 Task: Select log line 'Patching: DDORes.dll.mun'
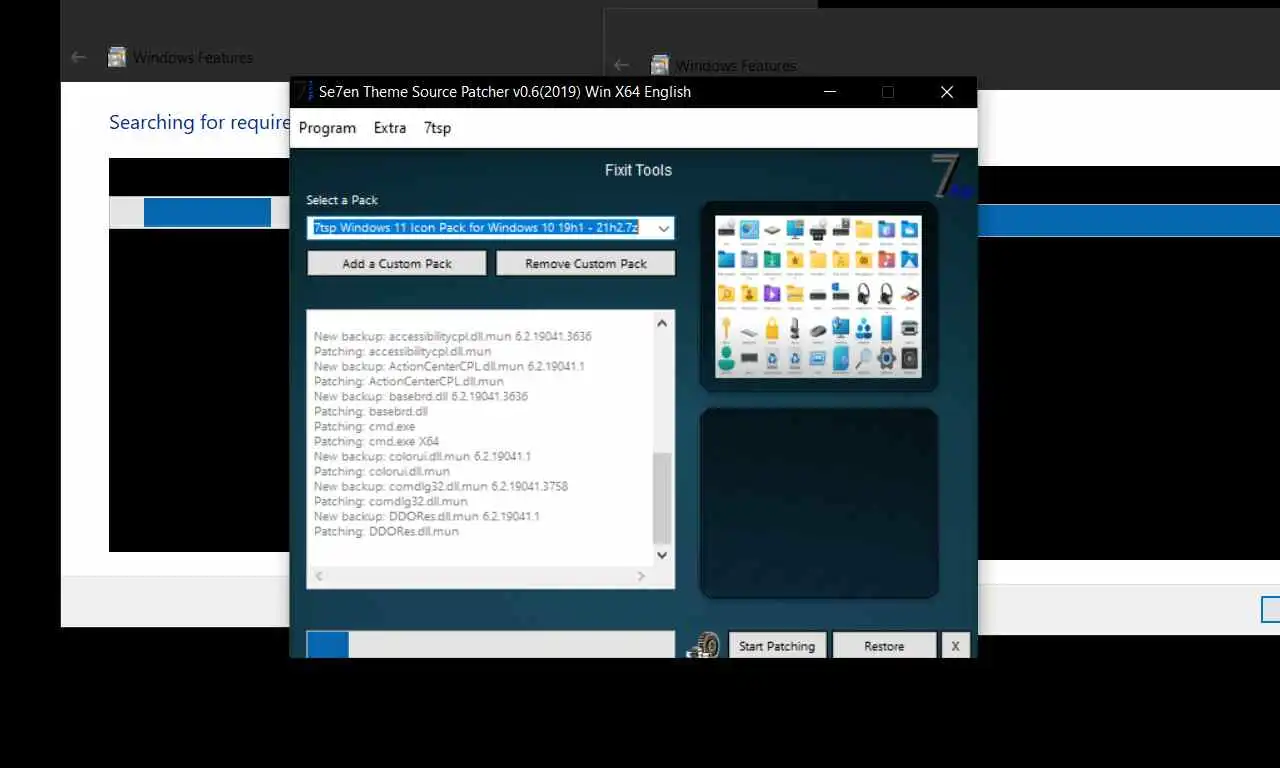(386, 532)
